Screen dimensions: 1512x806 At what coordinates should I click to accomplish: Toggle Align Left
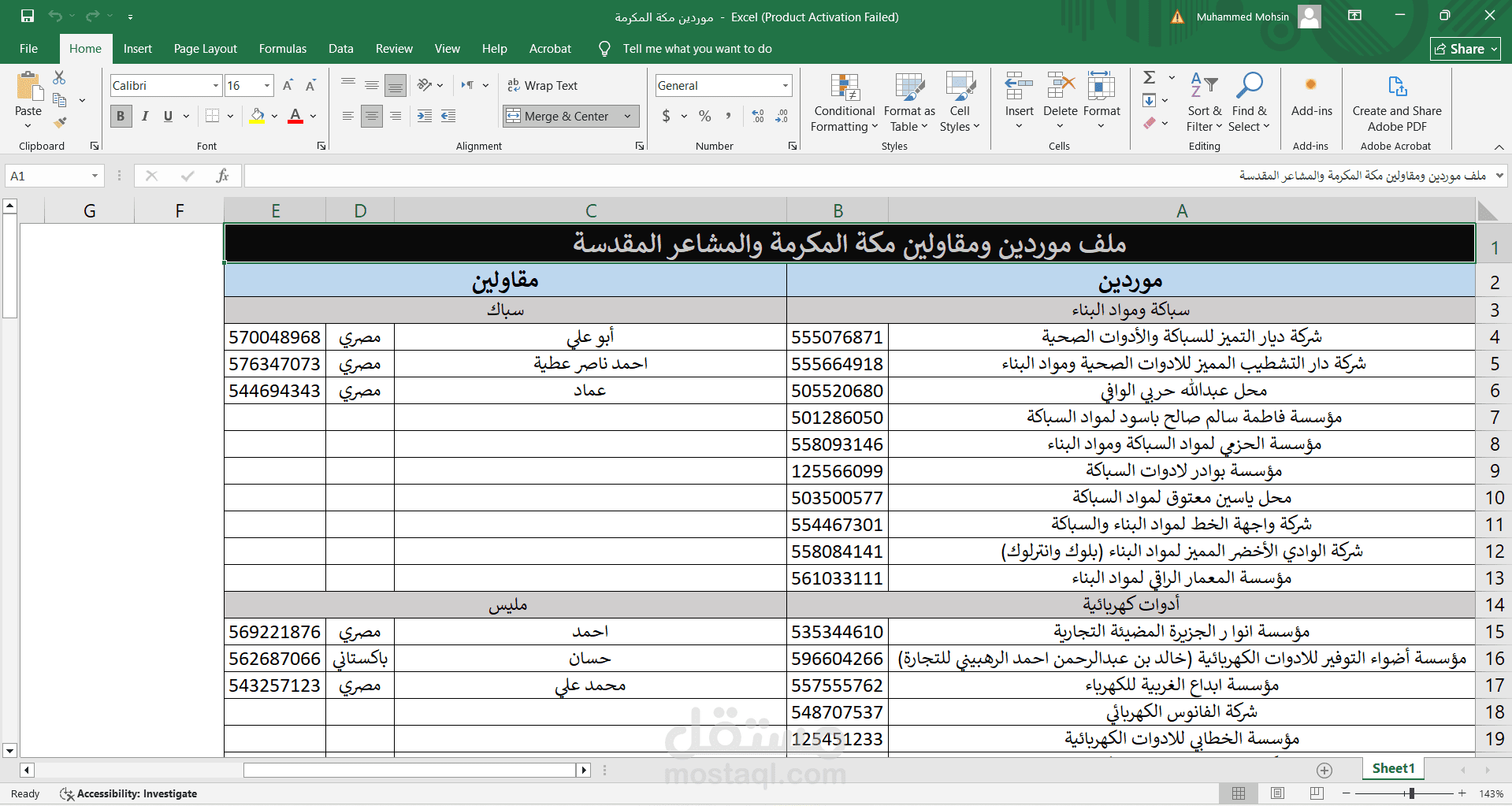[347, 116]
